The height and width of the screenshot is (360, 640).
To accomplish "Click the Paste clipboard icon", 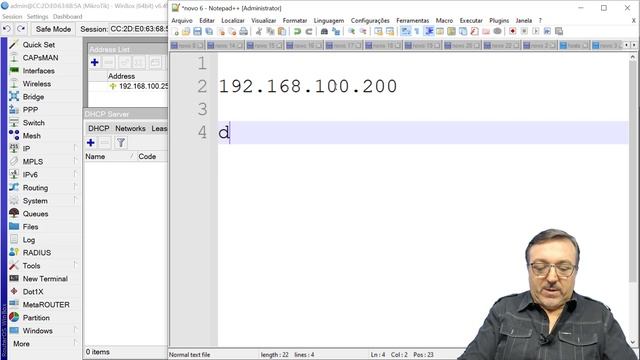I will (282, 31).
